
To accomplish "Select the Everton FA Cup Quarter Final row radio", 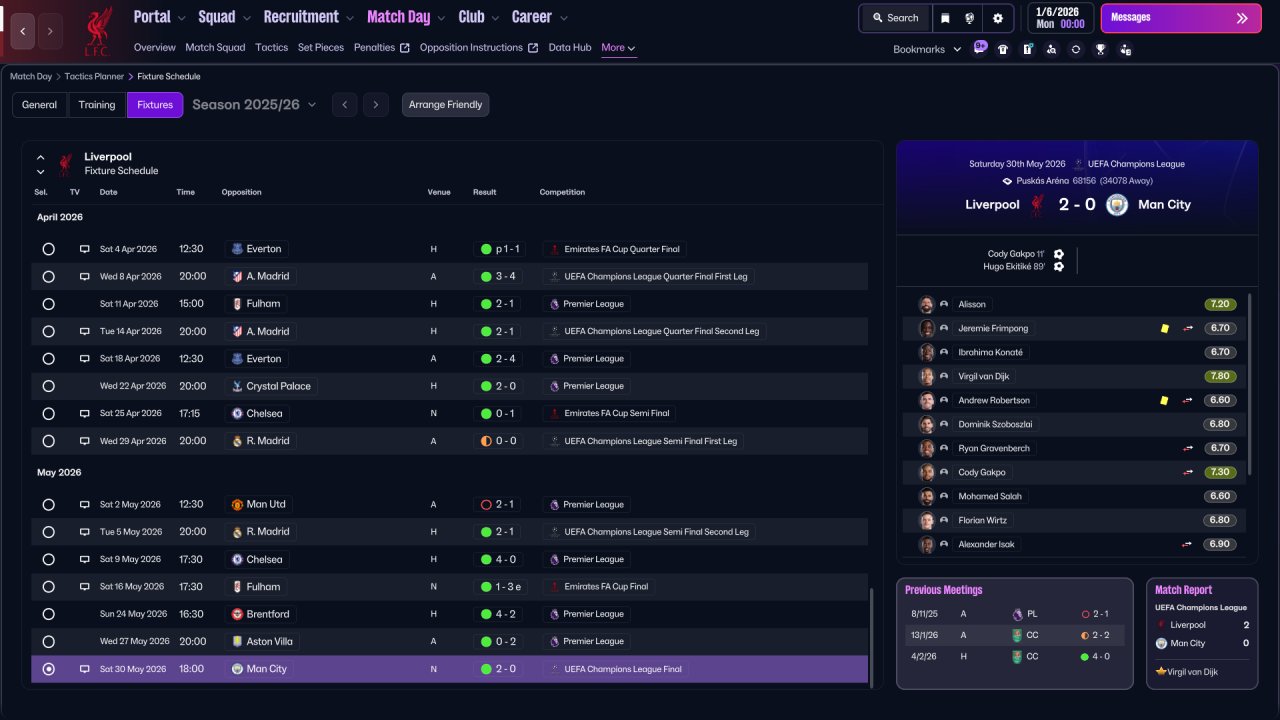I will pyautogui.click(x=48, y=249).
